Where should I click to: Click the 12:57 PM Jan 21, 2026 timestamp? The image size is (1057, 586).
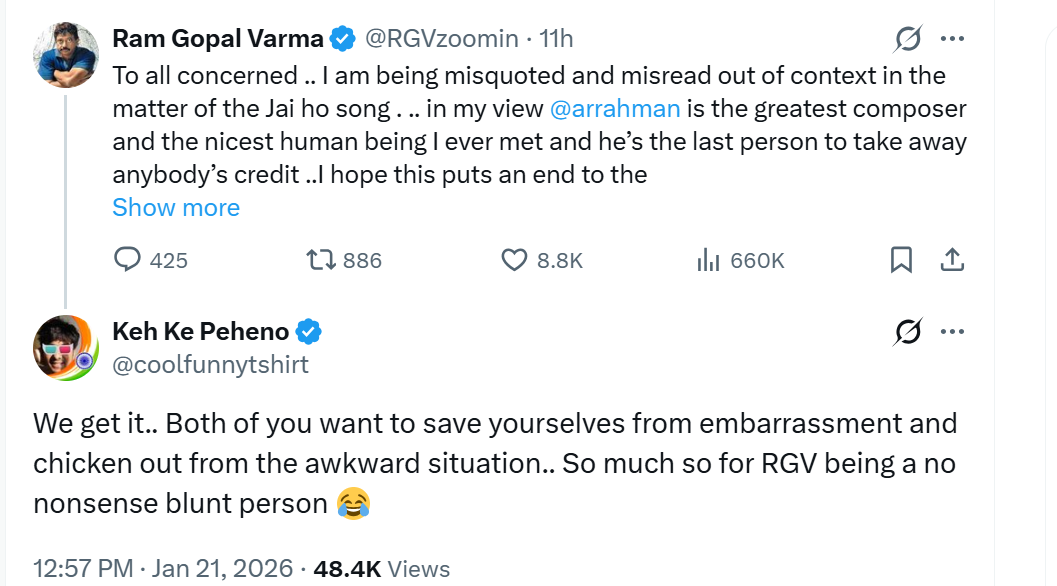(163, 569)
